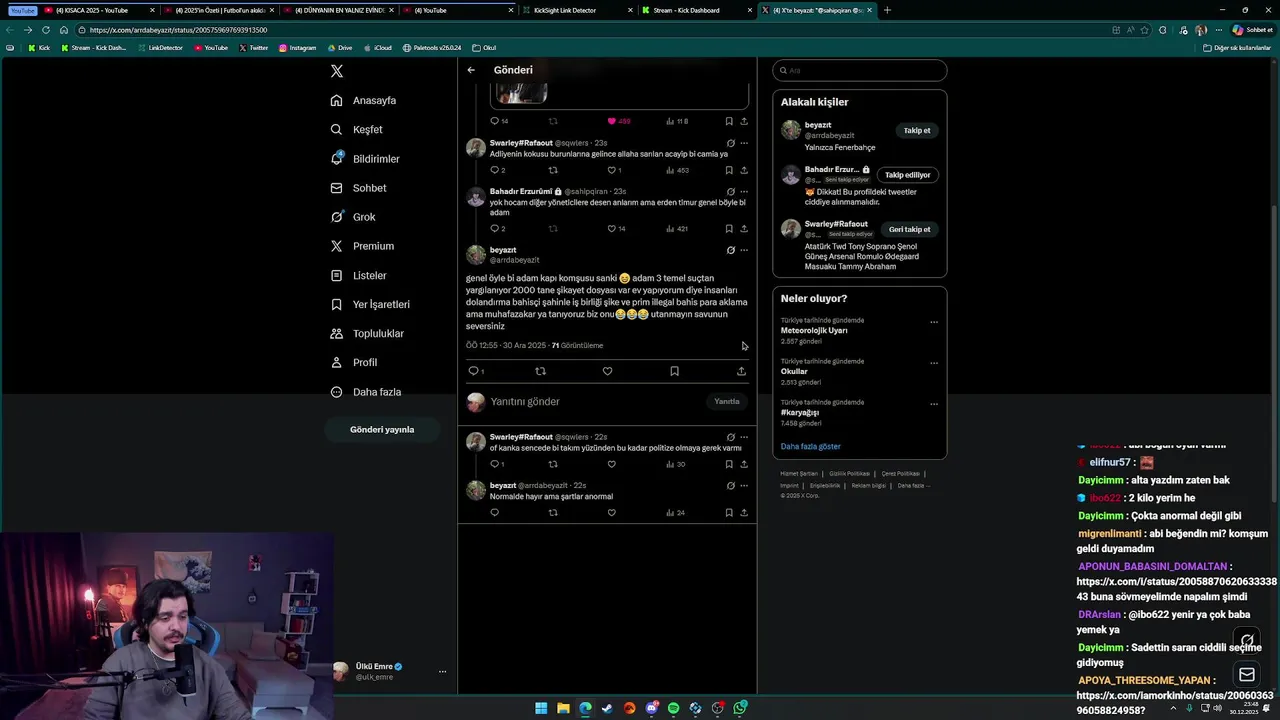Open more options for Okullar trend
Viewport: 1280px width, 720px height.
point(934,363)
